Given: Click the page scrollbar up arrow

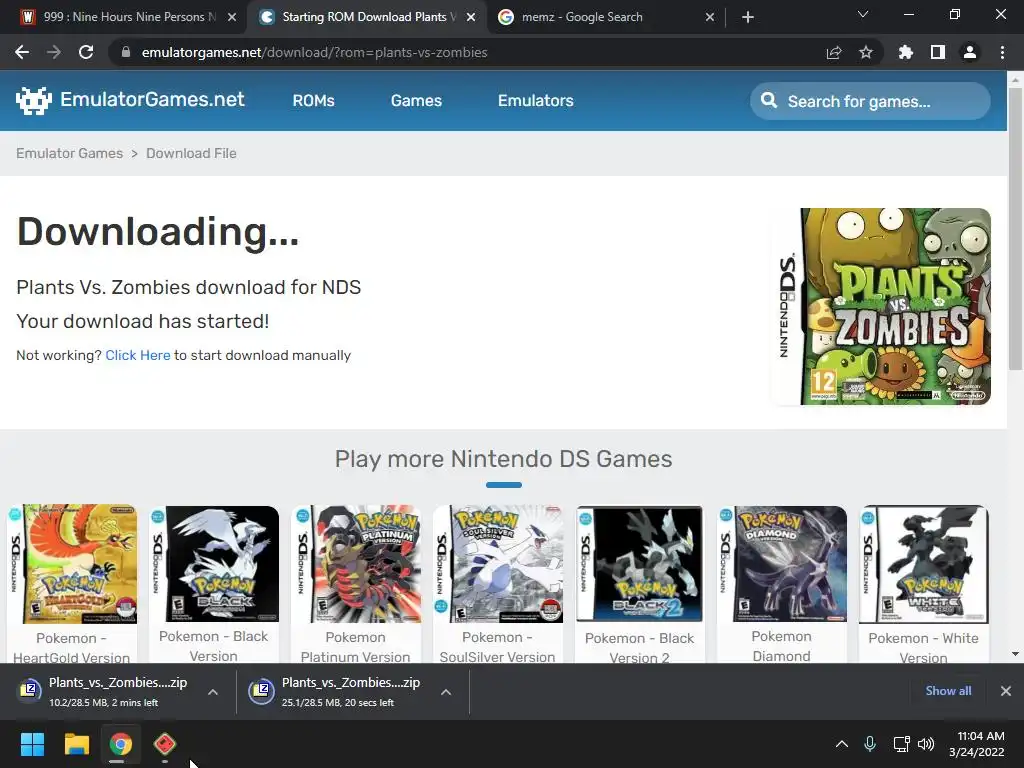Looking at the screenshot, I should point(1015,80).
